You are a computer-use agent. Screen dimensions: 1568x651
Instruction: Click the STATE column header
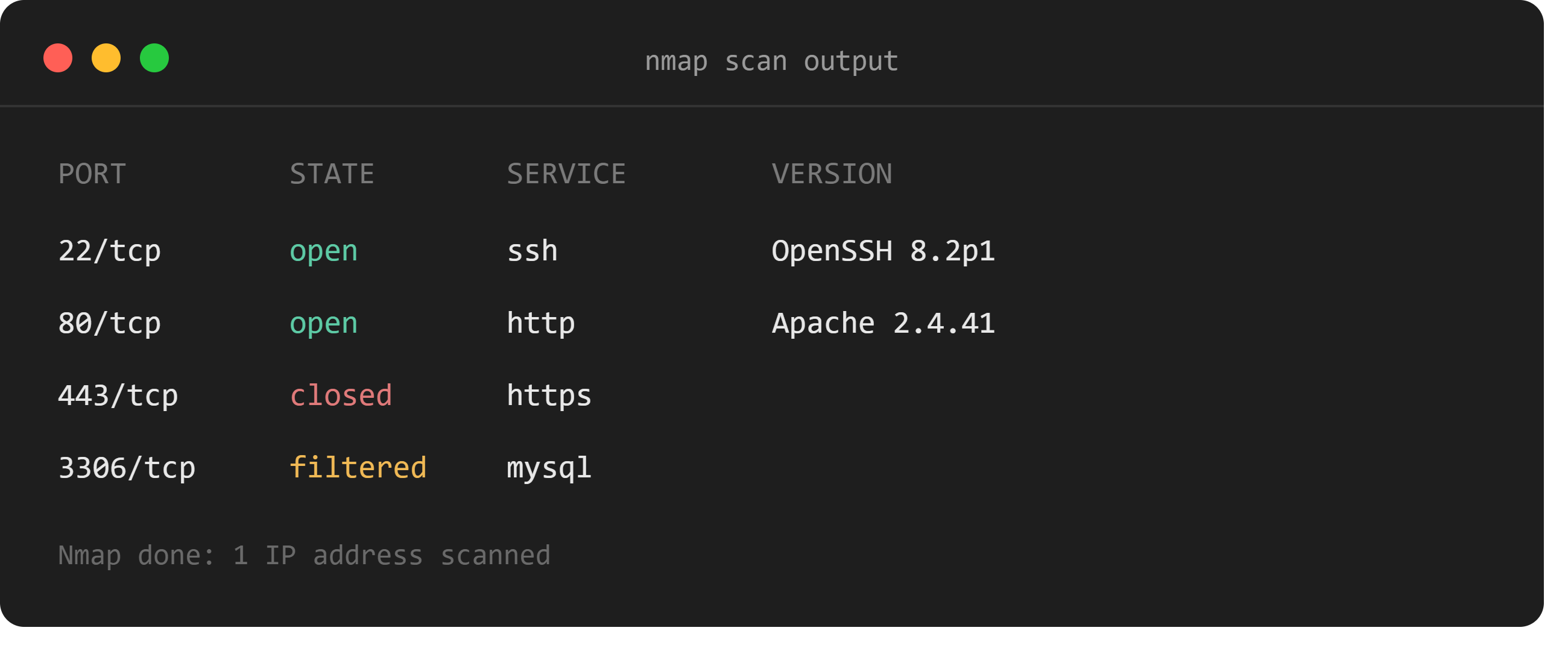click(x=332, y=174)
